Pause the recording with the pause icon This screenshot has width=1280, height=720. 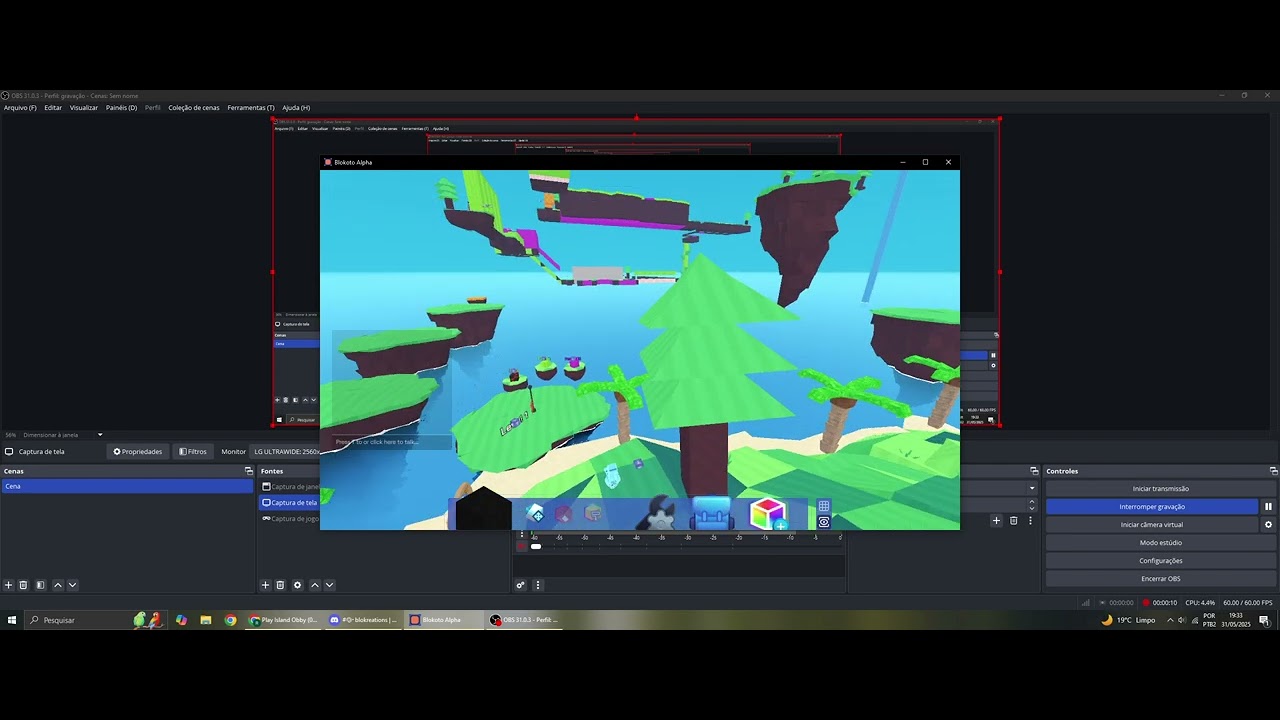pos(1268,507)
